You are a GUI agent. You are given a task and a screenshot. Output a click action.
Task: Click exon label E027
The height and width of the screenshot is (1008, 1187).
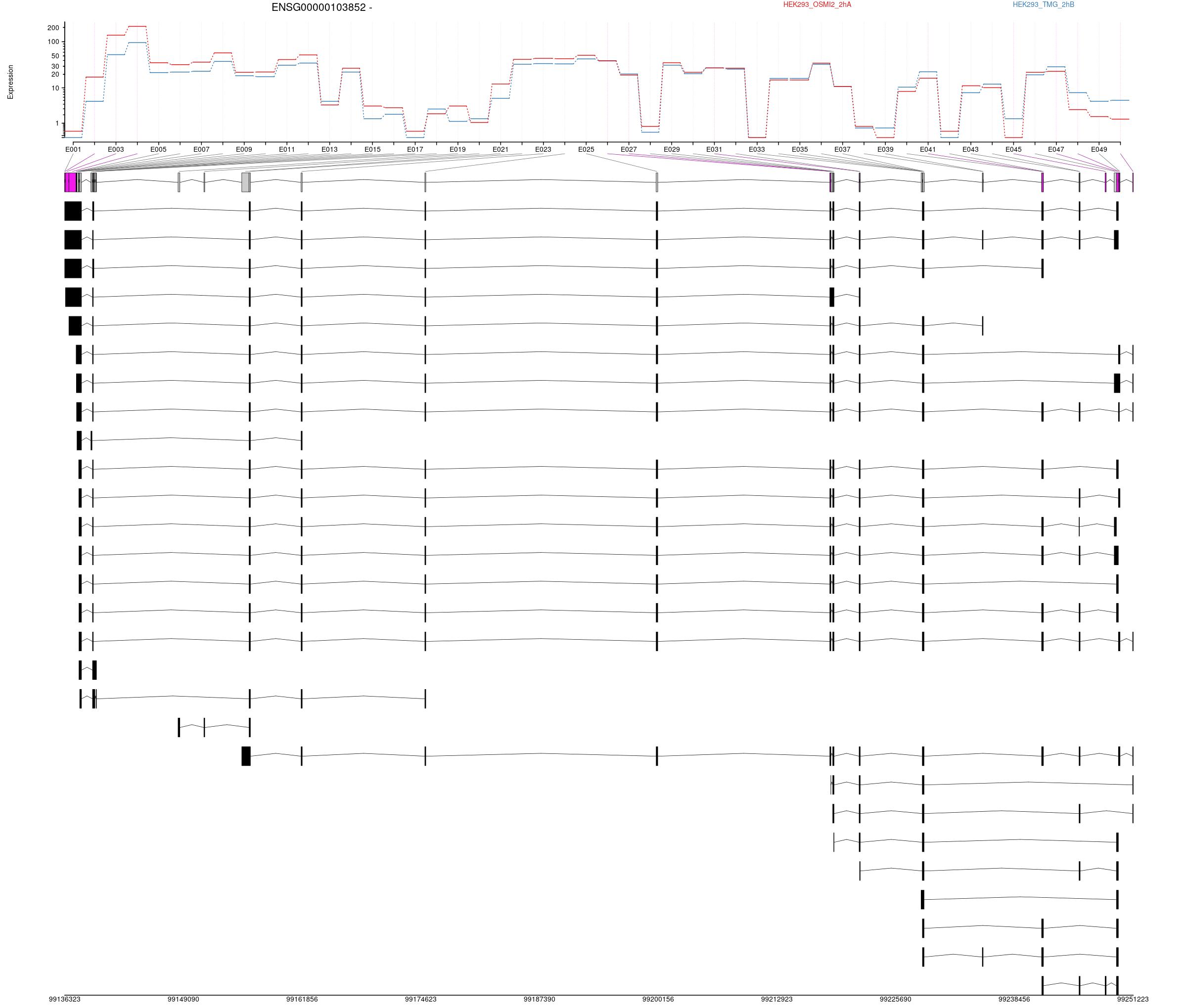pyautogui.click(x=629, y=150)
